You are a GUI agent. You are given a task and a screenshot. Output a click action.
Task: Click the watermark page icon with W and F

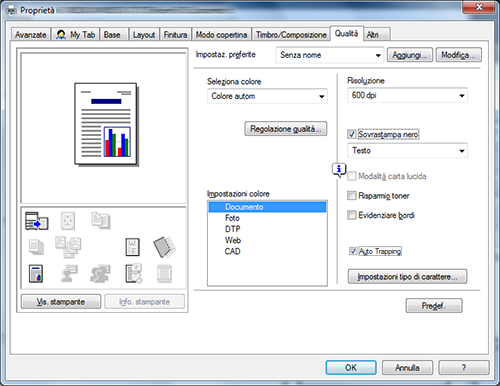(x=132, y=247)
